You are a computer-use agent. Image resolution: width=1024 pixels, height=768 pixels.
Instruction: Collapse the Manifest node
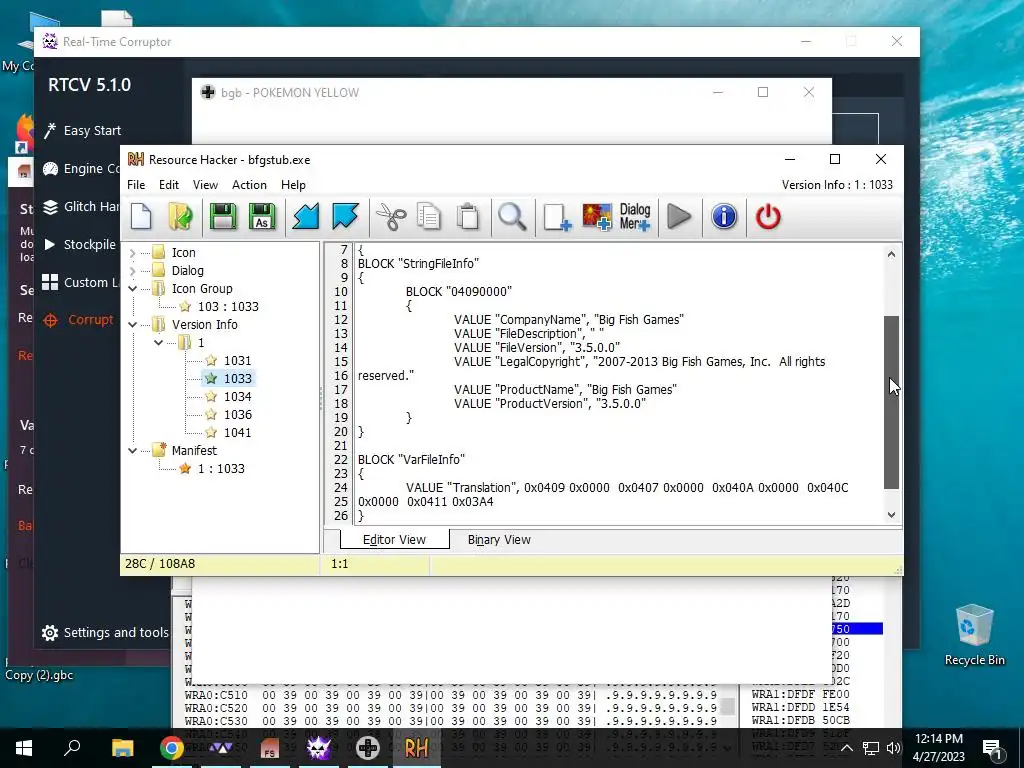pos(133,451)
